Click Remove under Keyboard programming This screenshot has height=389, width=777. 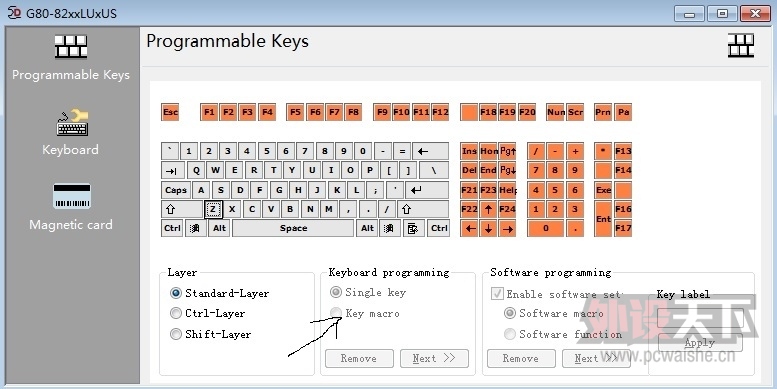pyautogui.click(x=359, y=358)
